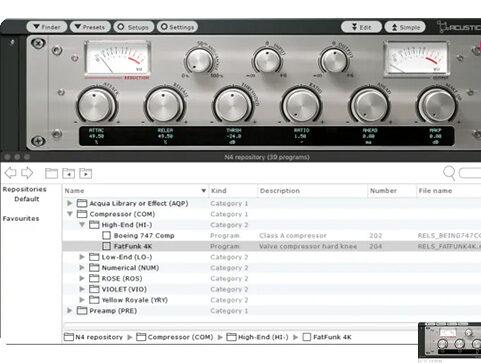The image size is (481, 363).
Task: Click the folder icon with right arrow
Action: (85, 173)
